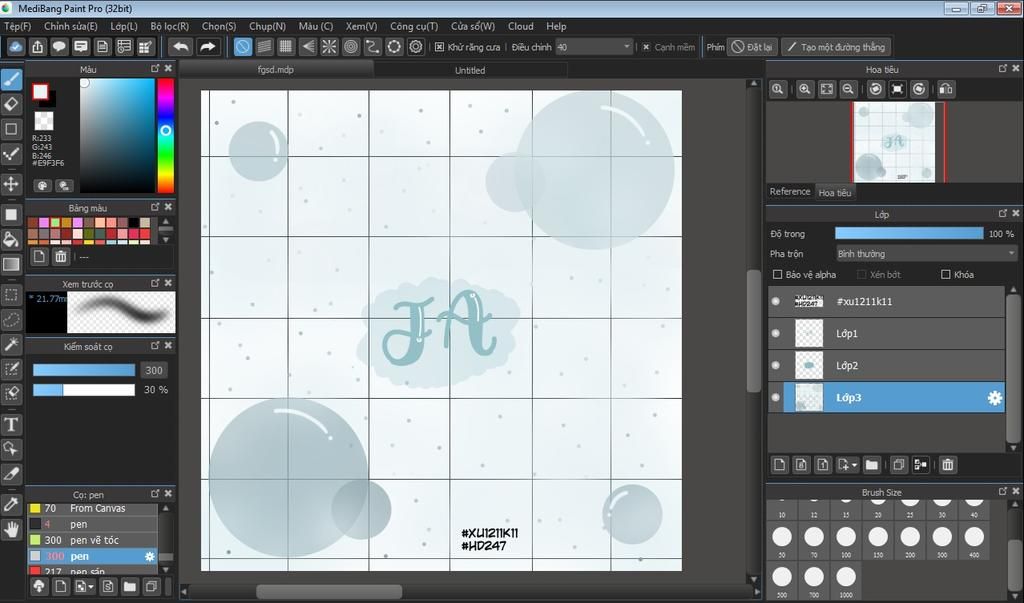Enable the crisscross grid snap guide
Screen dimensions: 1024x603
click(285, 47)
